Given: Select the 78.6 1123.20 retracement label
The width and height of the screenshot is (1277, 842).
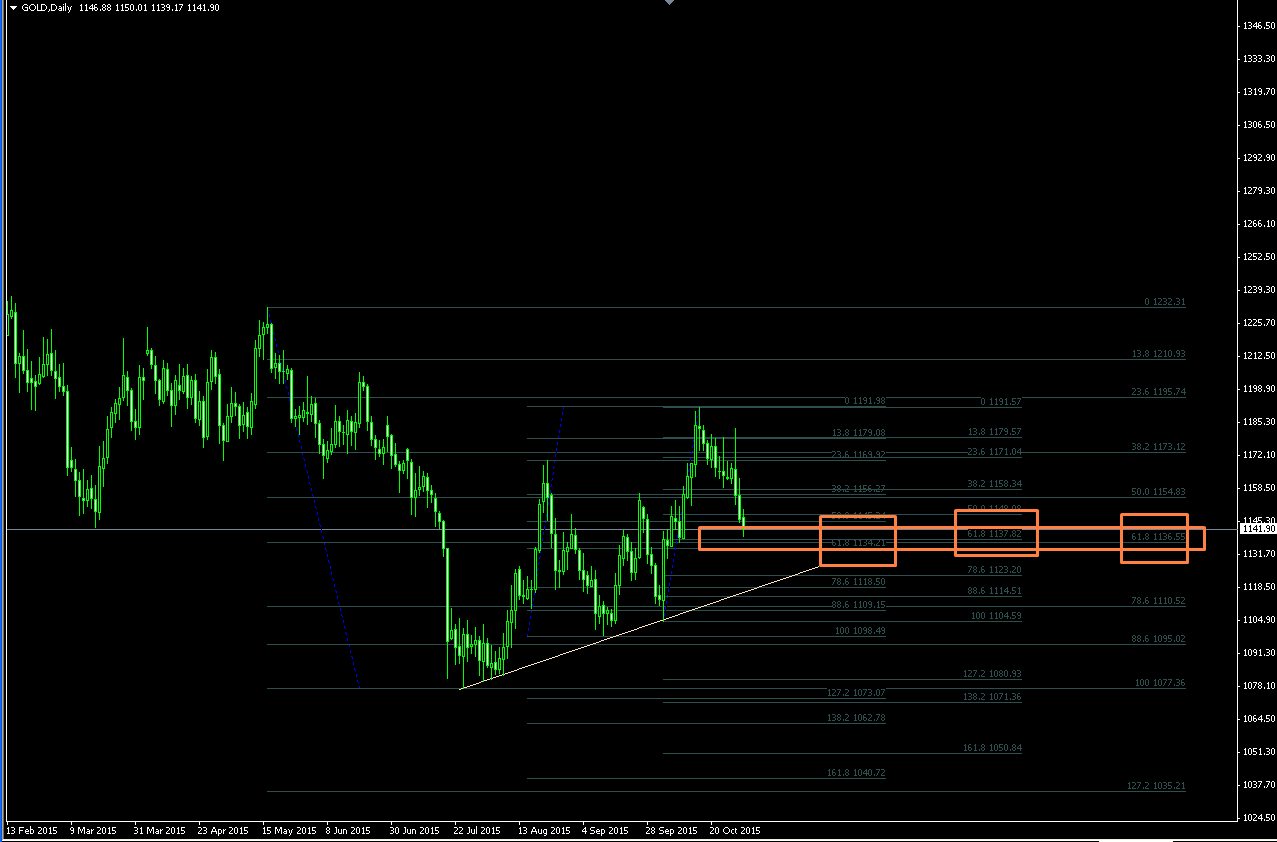Looking at the screenshot, I should pos(994,569).
